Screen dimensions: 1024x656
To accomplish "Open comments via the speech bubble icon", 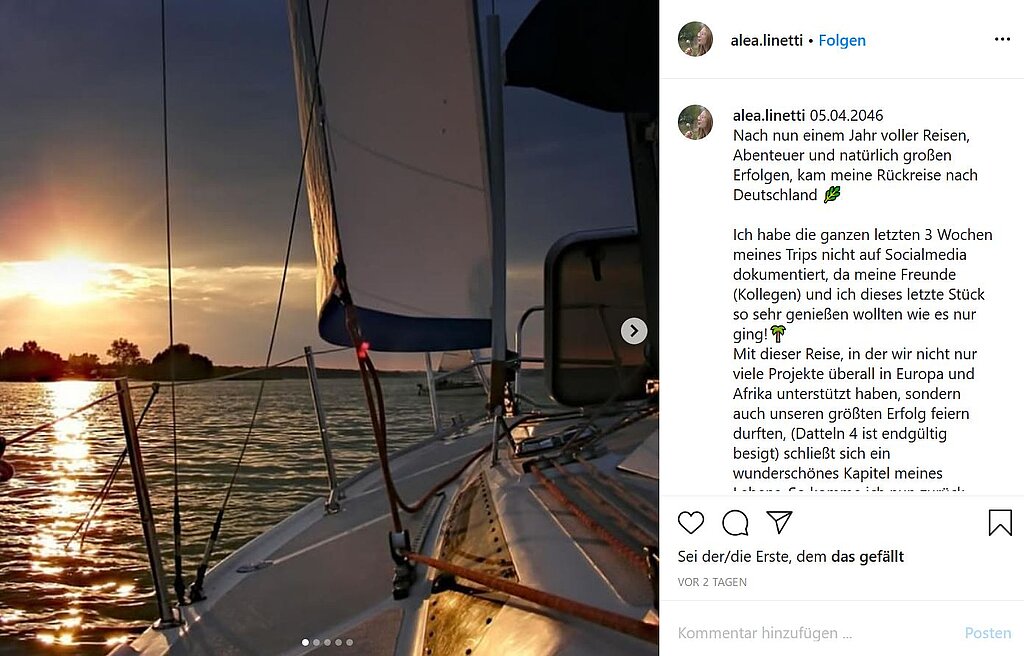I will pyautogui.click(x=735, y=522).
